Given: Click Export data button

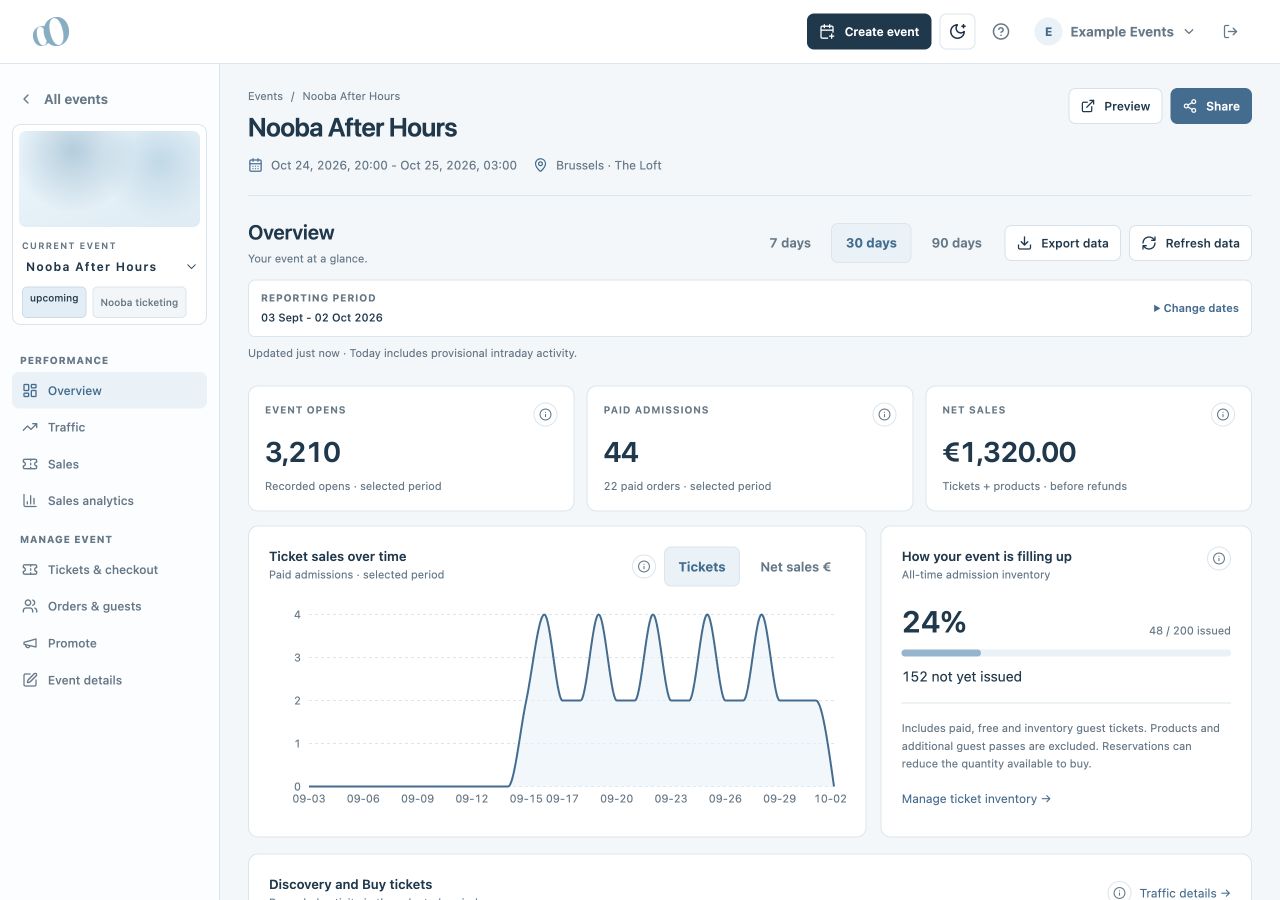Looking at the screenshot, I should pyautogui.click(x=1062, y=243).
